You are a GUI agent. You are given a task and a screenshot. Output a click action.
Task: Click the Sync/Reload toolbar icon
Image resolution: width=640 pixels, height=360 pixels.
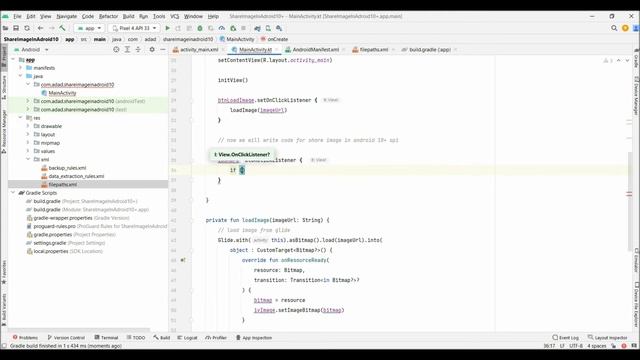point(27,28)
